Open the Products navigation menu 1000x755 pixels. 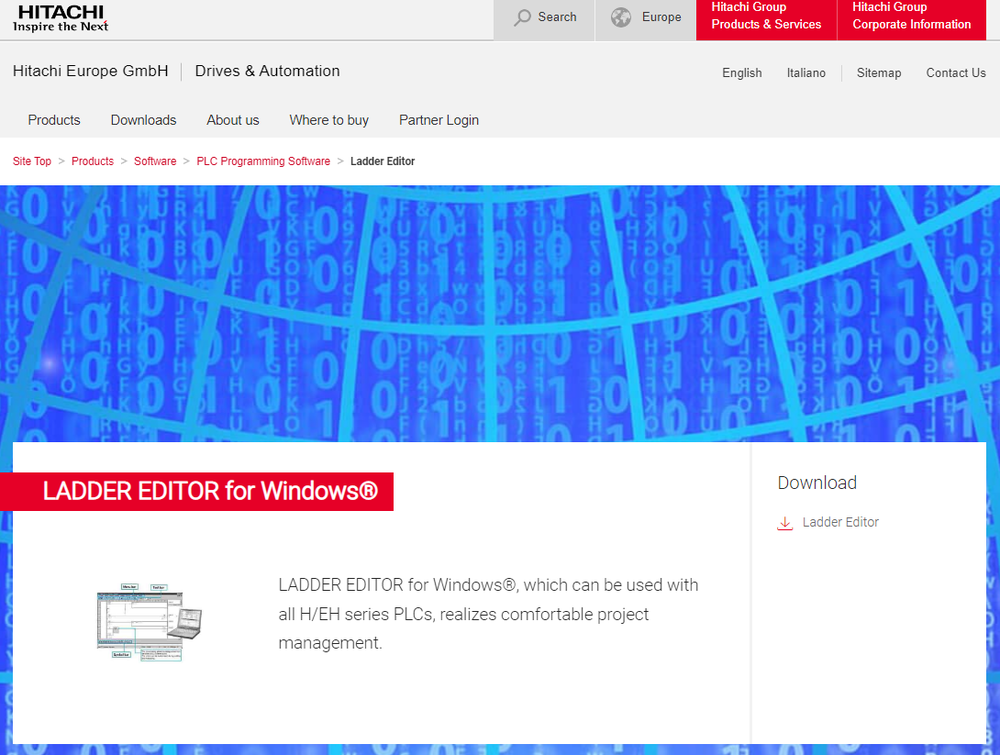(x=54, y=120)
